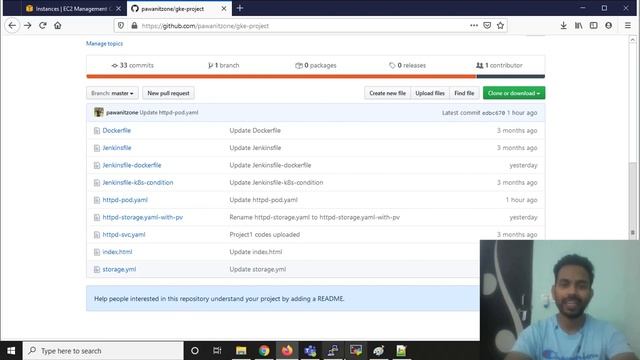640x360 pixels.
Task: Open the storage.yml file
Action: pos(119,269)
